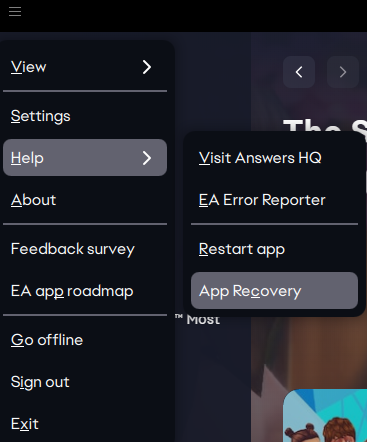Open Visit Answers HQ
The width and height of the screenshot is (367, 442).
274,158
